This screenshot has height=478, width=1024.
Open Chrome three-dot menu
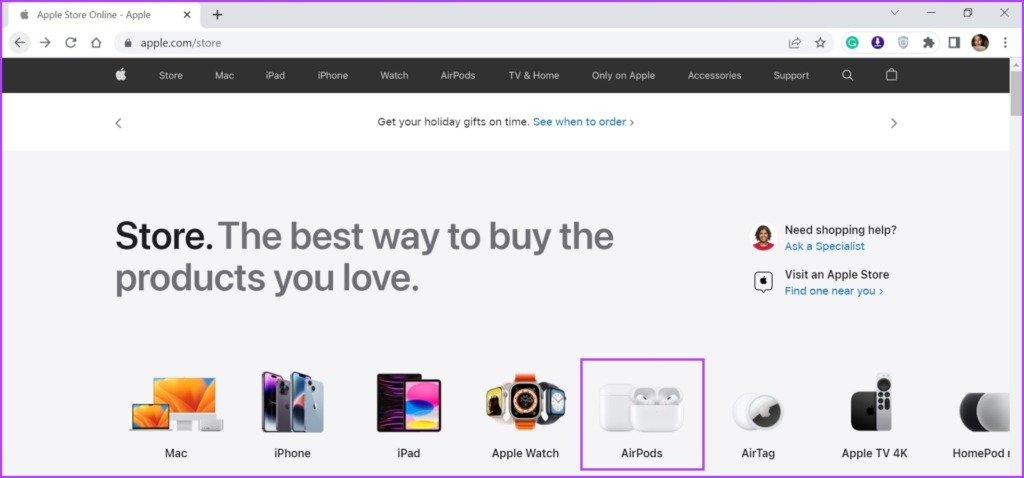(x=1005, y=43)
